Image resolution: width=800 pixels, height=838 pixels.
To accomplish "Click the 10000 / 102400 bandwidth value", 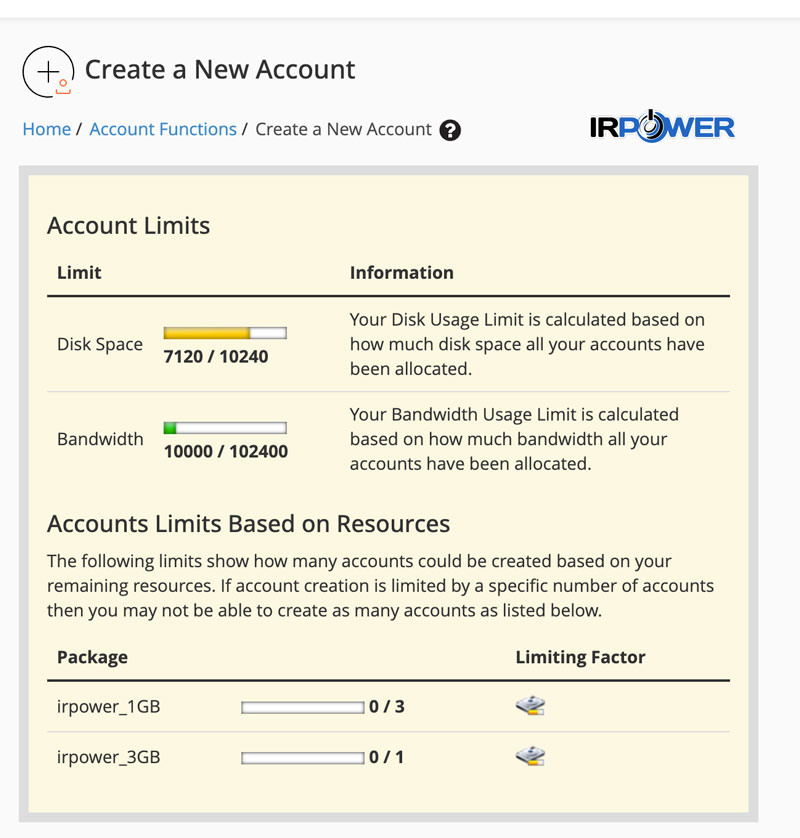I will (x=225, y=451).
